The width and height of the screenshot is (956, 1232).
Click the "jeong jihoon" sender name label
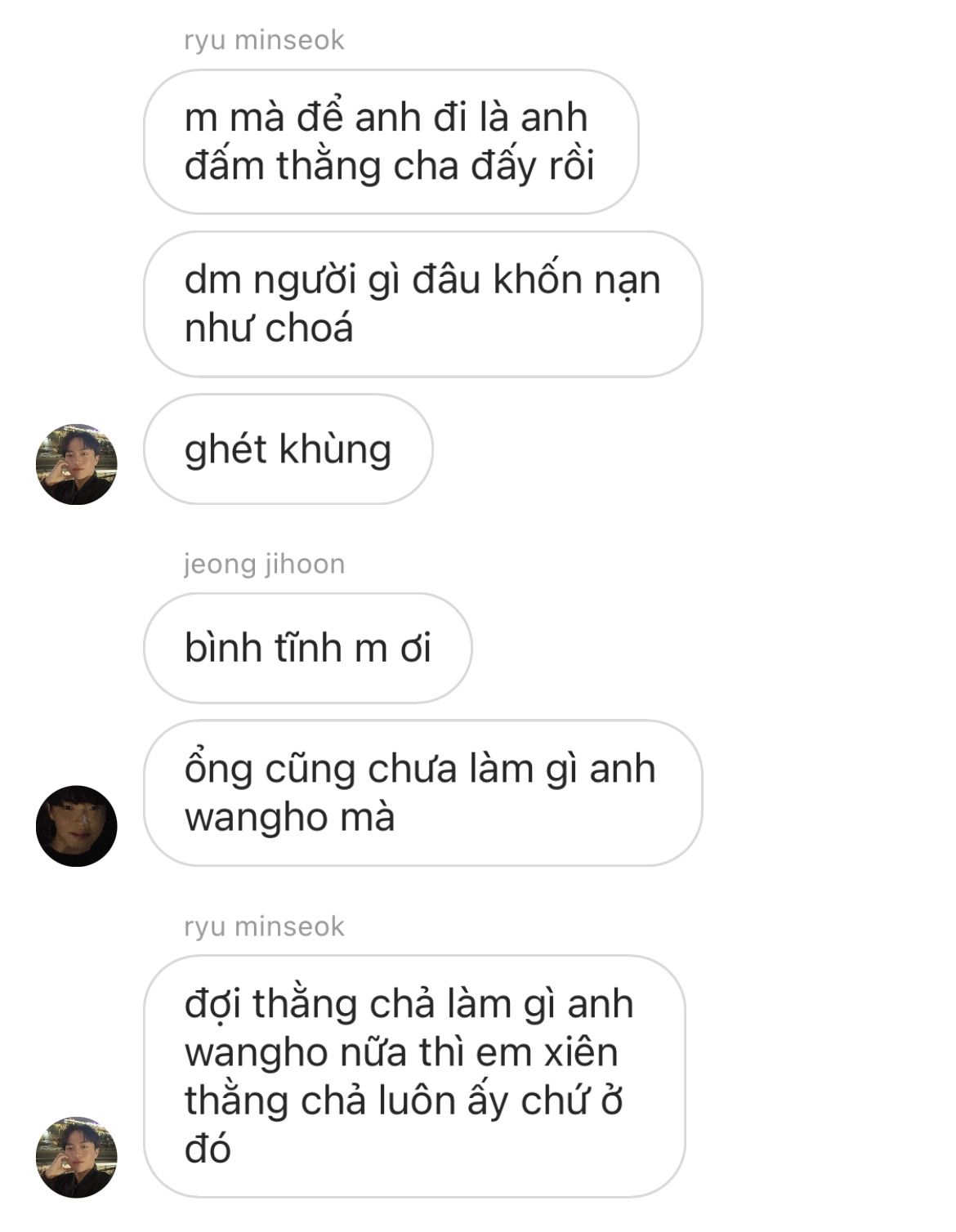pos(264,565)
